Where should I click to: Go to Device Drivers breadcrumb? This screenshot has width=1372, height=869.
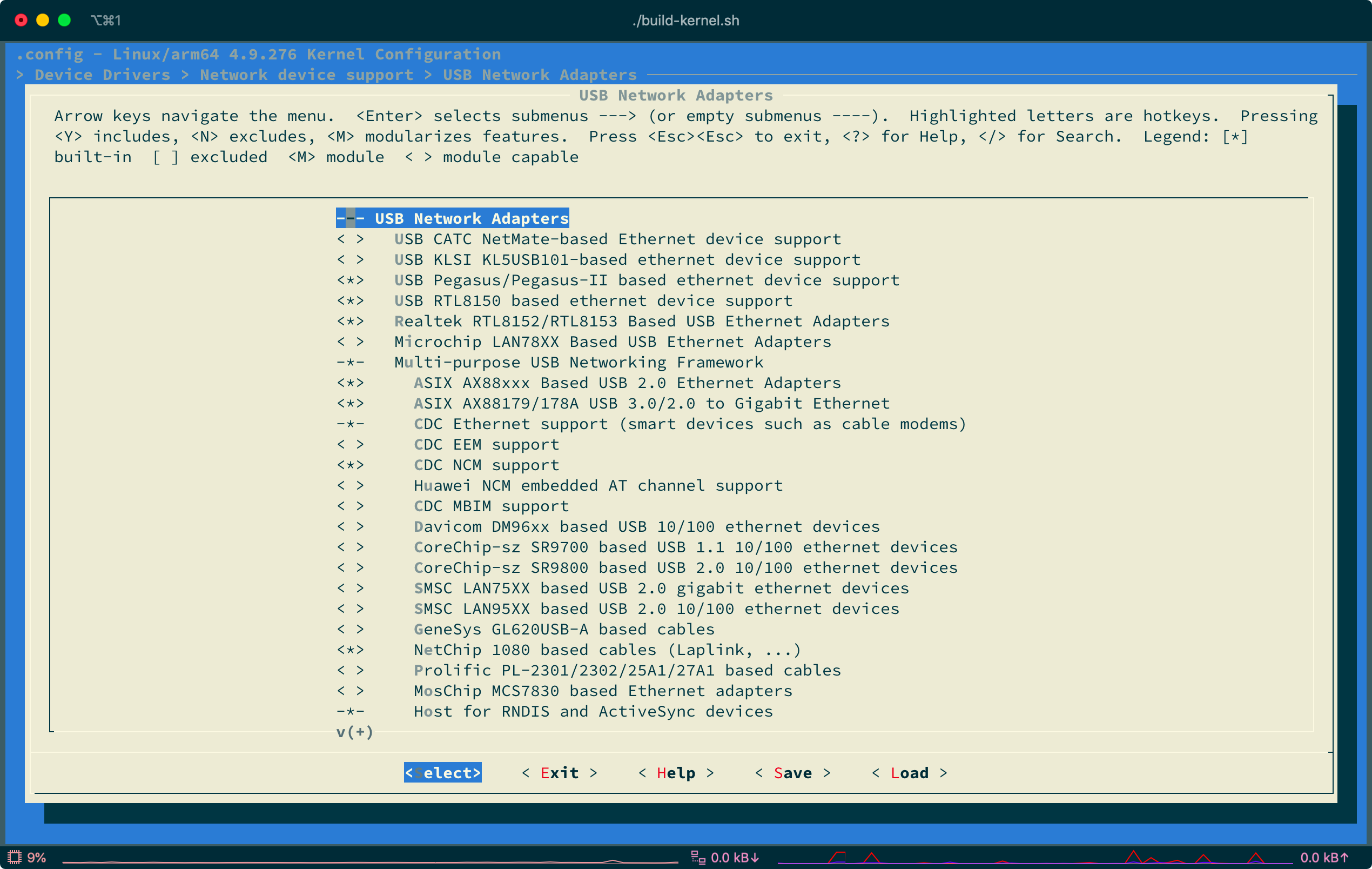pyautogui.click(x=102, y=75)
